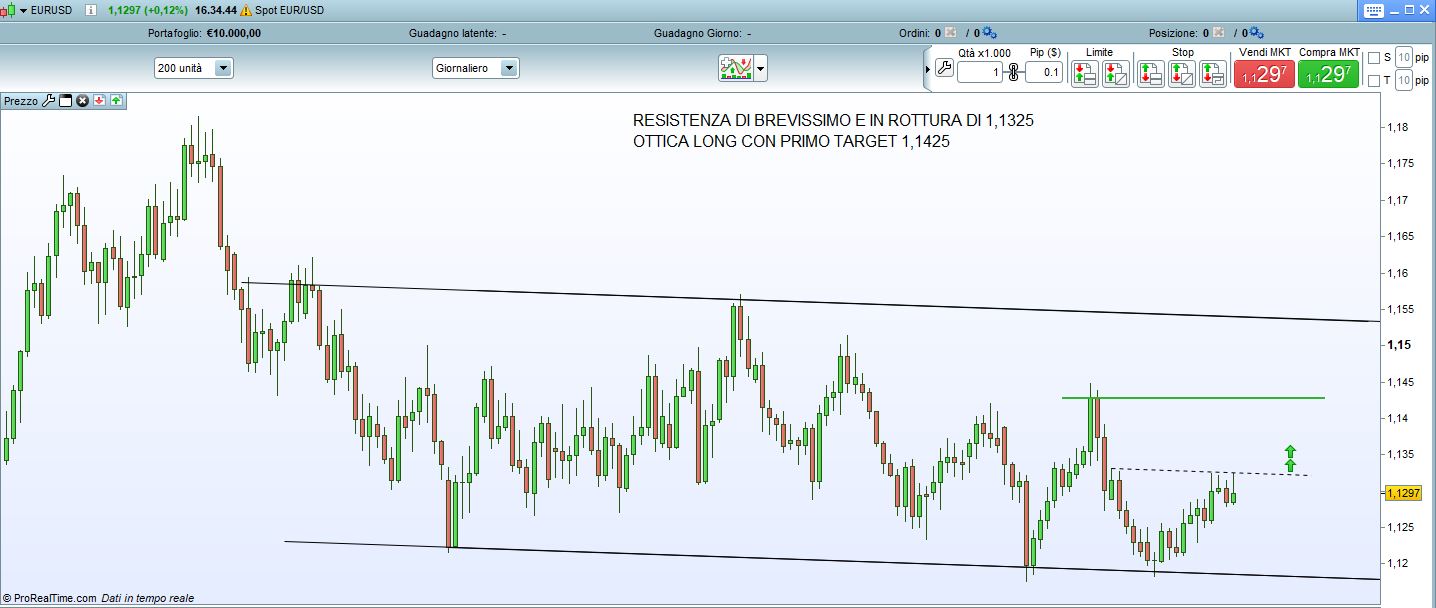
Task: Expand the arrow beside indicators icon
Action: pos(761,69)
